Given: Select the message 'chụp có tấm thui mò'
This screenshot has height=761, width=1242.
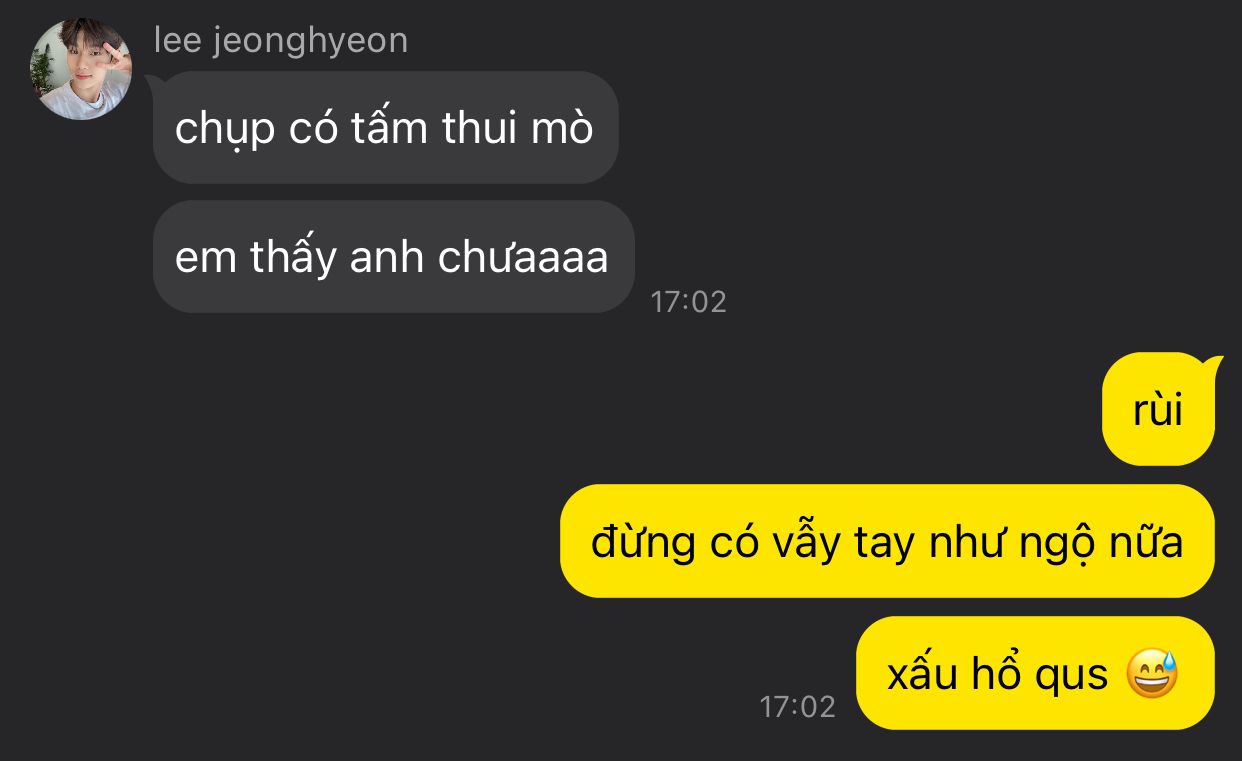Looking at the screenshot, I should point(385,127).
